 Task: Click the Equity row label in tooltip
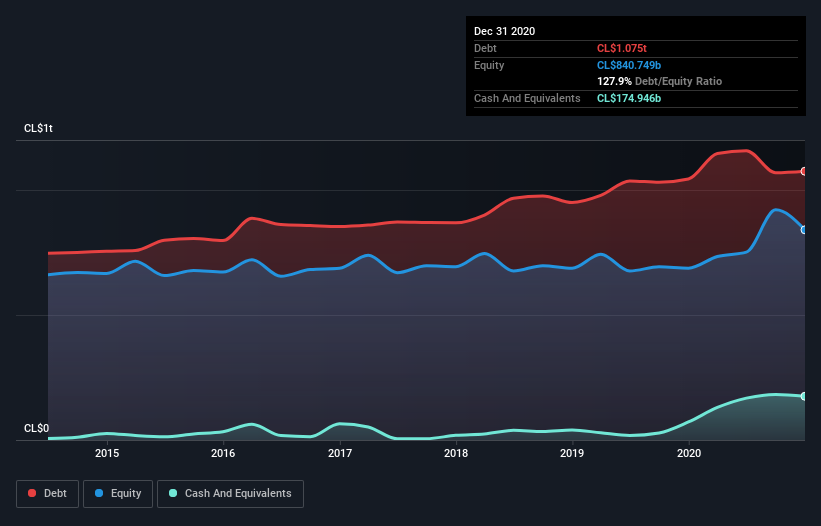click(x=489, y=65)
